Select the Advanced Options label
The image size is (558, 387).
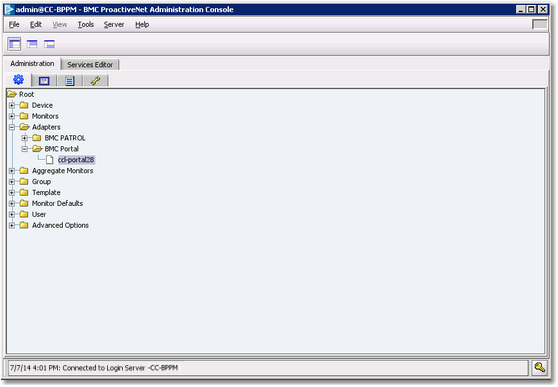pyautogui.click(x=60, y=225)
